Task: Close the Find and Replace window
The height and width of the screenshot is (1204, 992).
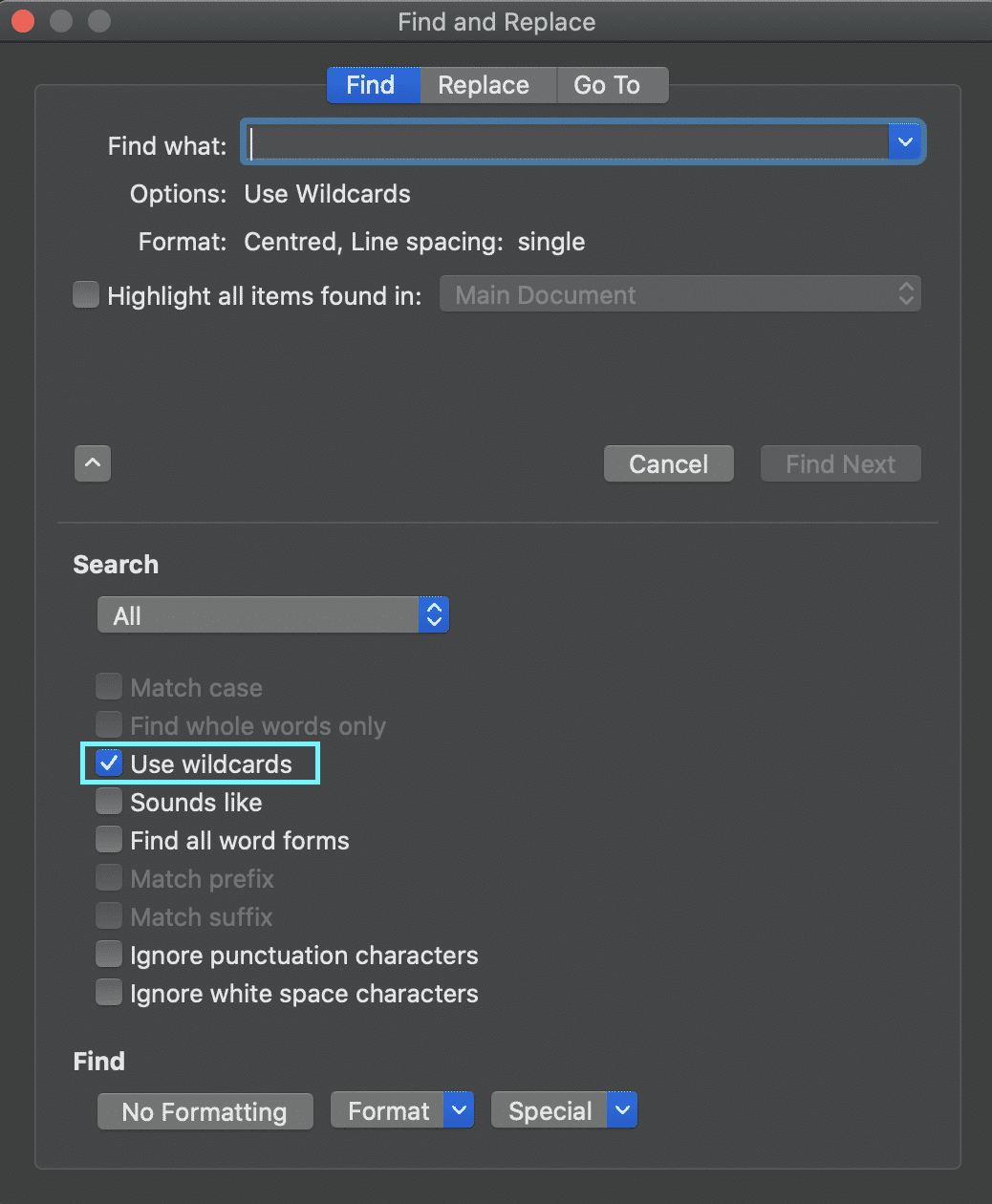Action: [x=23, y=21]
